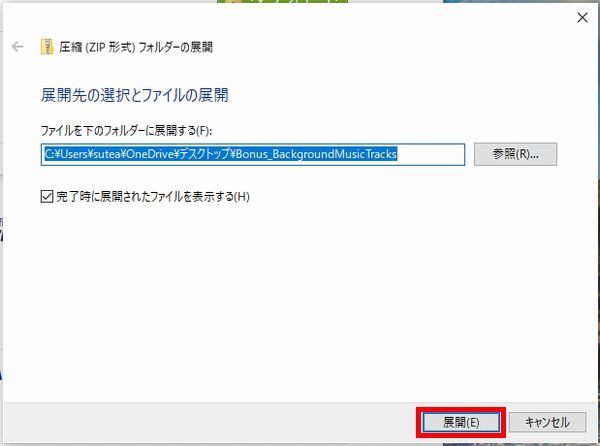Click the 展開先の選択とファイルの展開 heading

pos(135,95)
